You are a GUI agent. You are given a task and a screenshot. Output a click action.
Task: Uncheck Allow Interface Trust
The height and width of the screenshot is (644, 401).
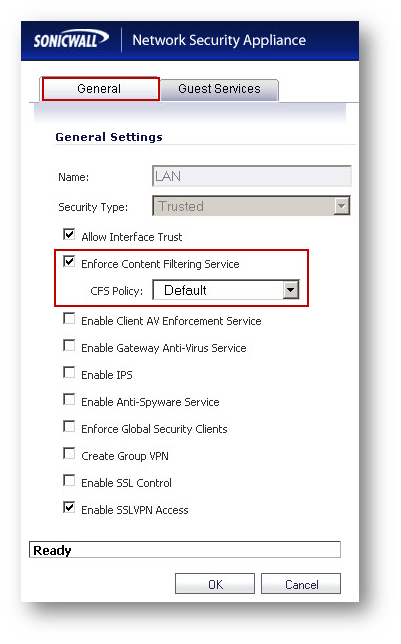69,235
